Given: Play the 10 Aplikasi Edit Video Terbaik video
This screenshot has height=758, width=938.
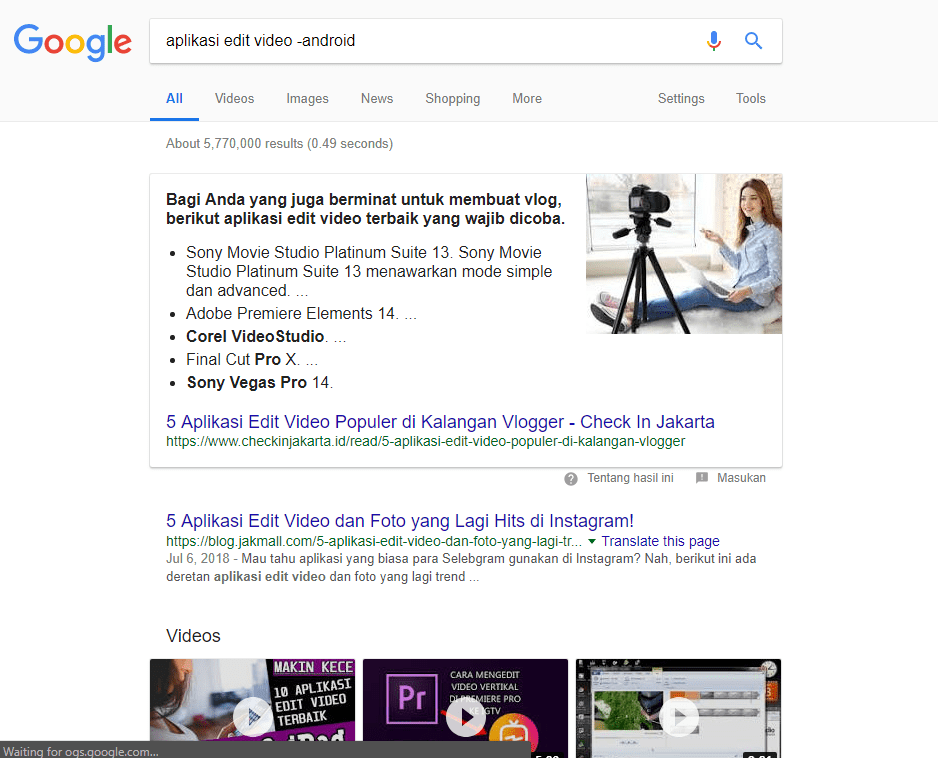Looking at the screenshot, I should pyautogui.click(x=252, y=717).
